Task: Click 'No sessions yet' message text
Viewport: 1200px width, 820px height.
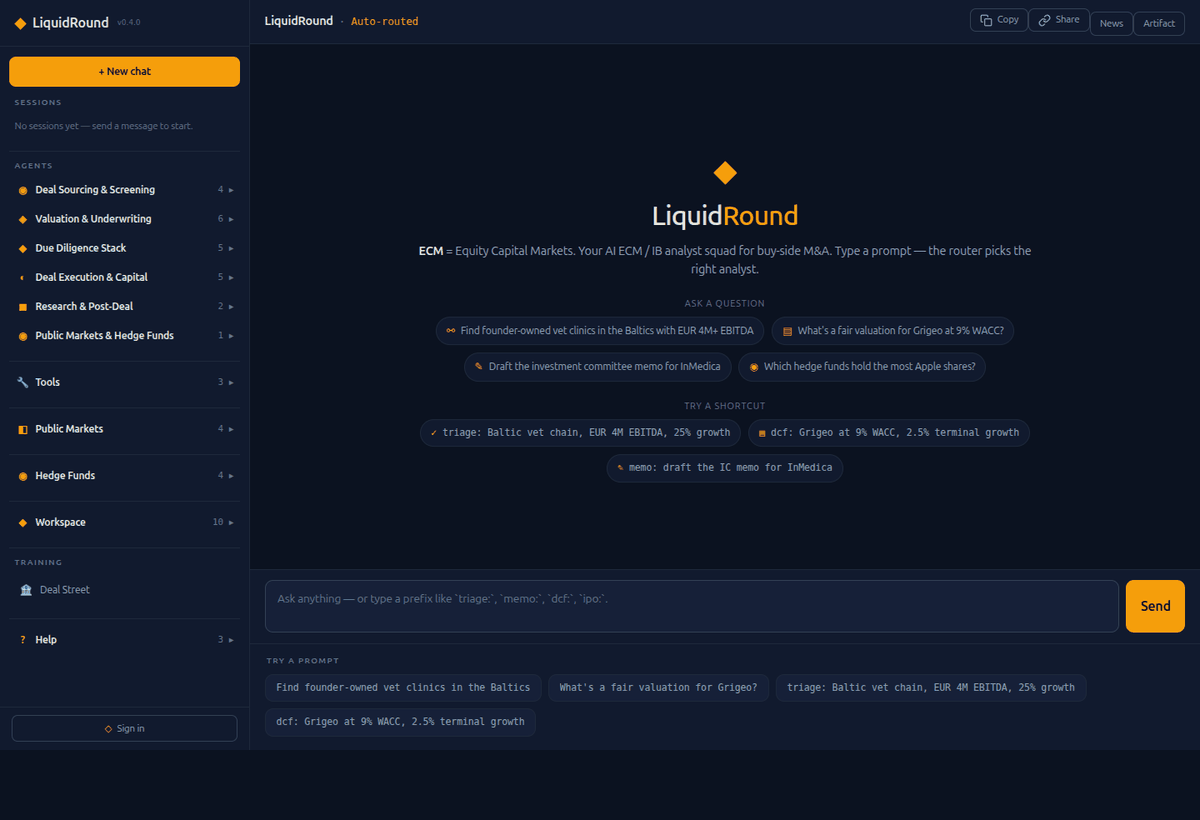Action: point(104,126)
